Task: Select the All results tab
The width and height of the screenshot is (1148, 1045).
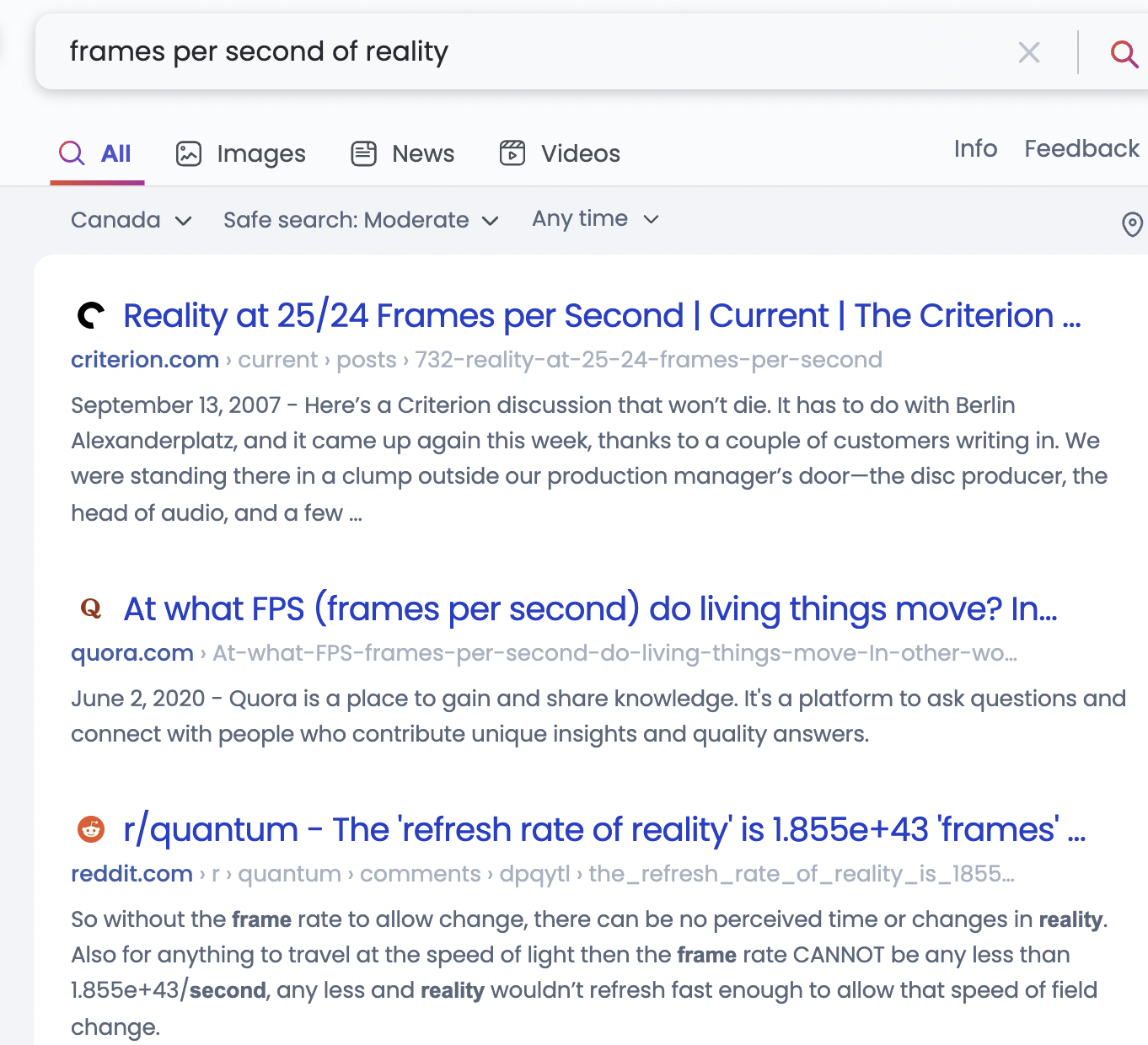Action: click(x=97, y=153)
